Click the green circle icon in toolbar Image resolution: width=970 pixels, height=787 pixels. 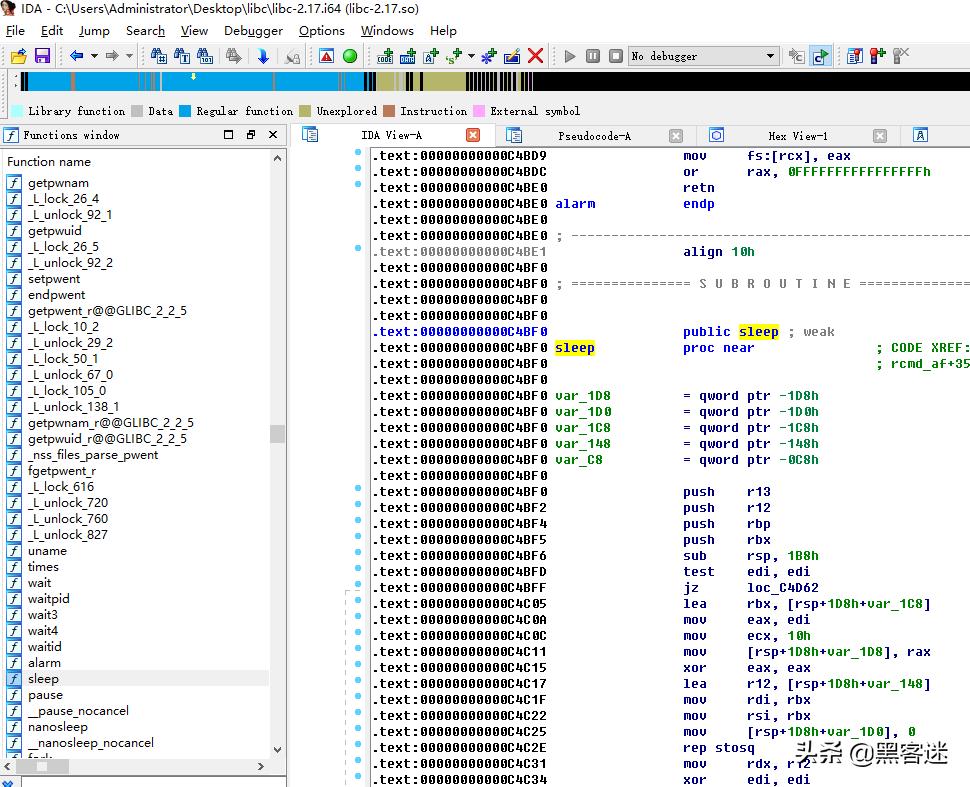(x=350, y=56)
